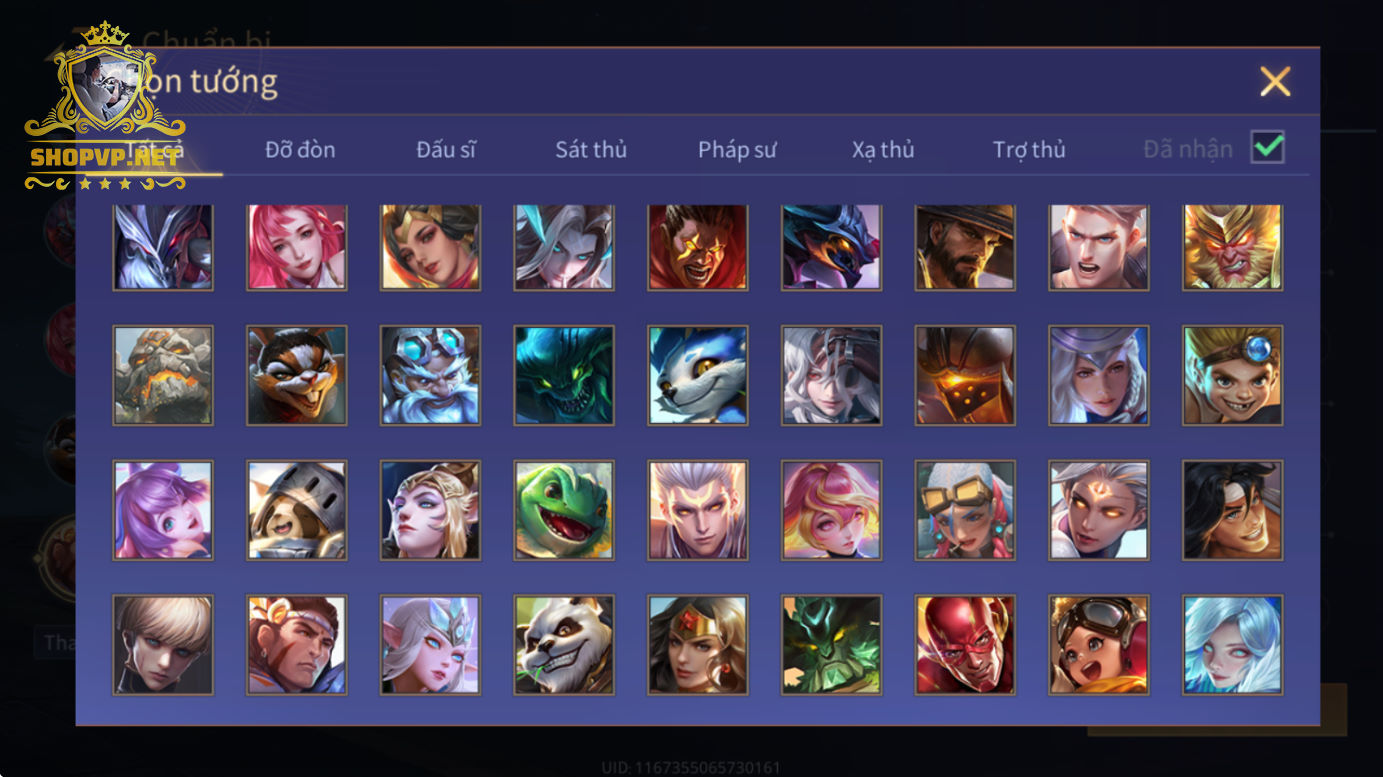Choose the red-masked Flash hero portrait
The image size is (1383, 777).
coord(966,645)
